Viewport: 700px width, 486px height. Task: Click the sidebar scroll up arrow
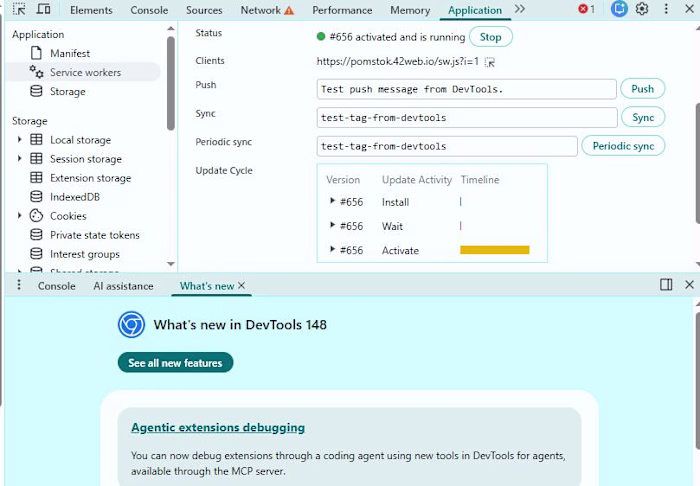(x=171, y=29)
